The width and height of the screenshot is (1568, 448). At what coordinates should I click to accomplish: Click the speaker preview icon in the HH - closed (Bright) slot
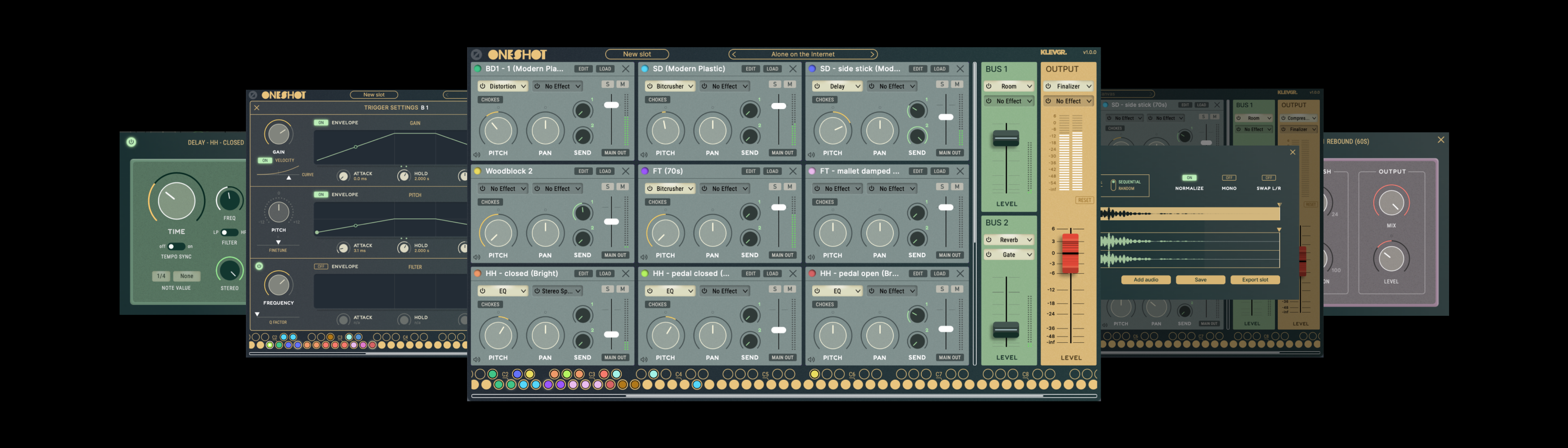(x=477, y=360)
